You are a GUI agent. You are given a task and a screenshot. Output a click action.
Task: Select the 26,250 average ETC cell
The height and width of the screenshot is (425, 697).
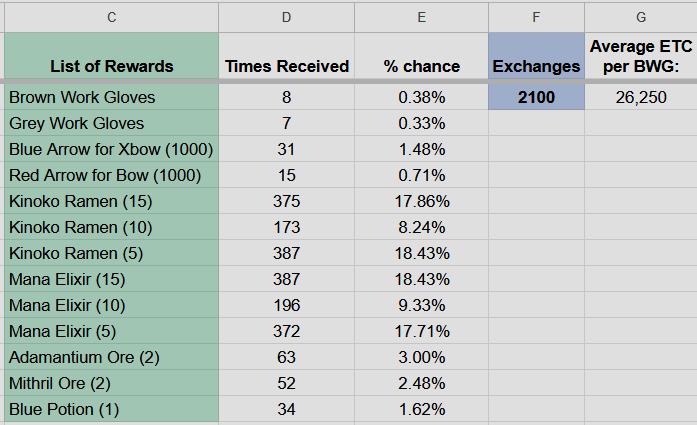click(640, 98)
